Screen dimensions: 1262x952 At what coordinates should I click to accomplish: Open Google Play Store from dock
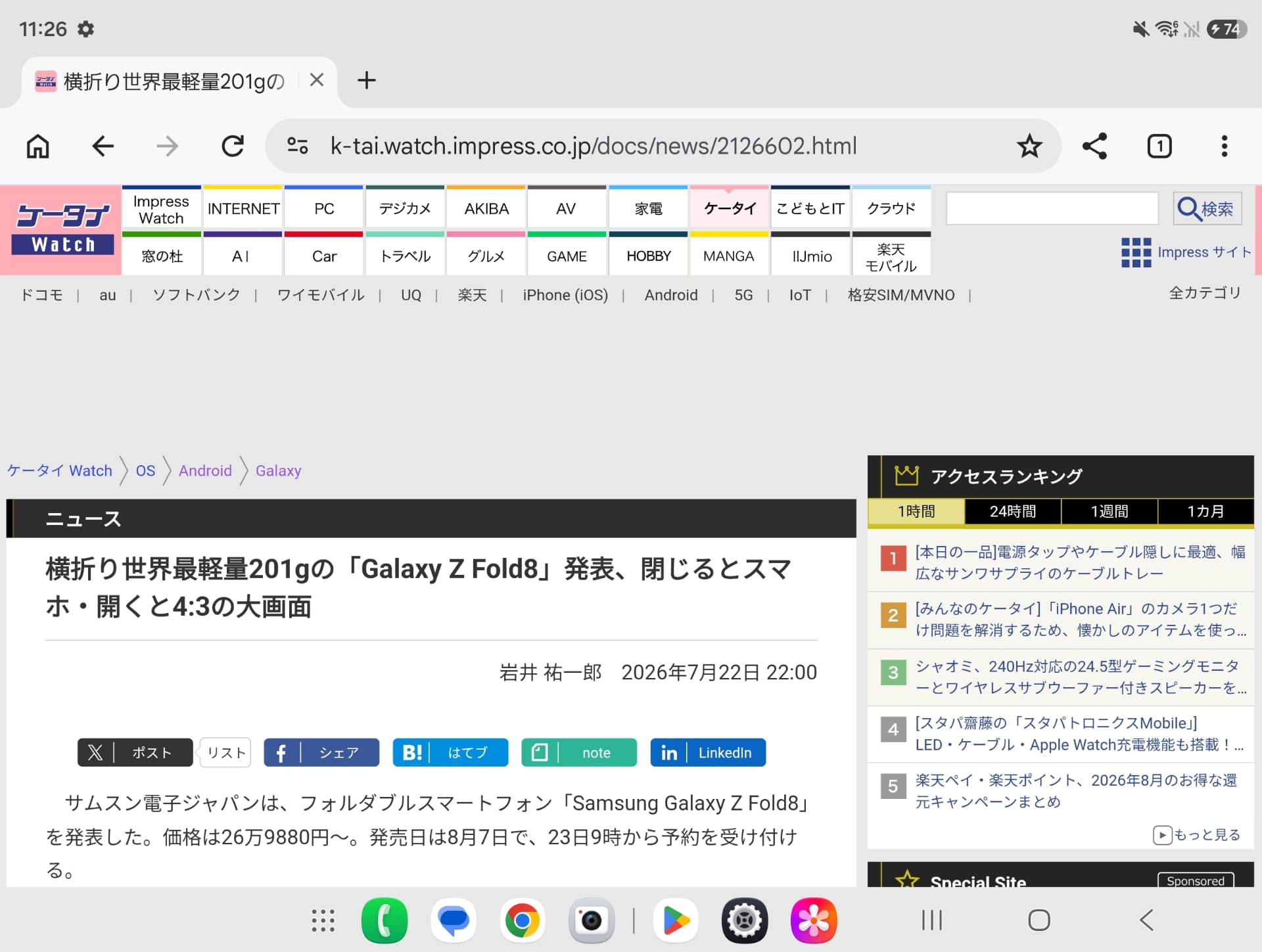676,920
